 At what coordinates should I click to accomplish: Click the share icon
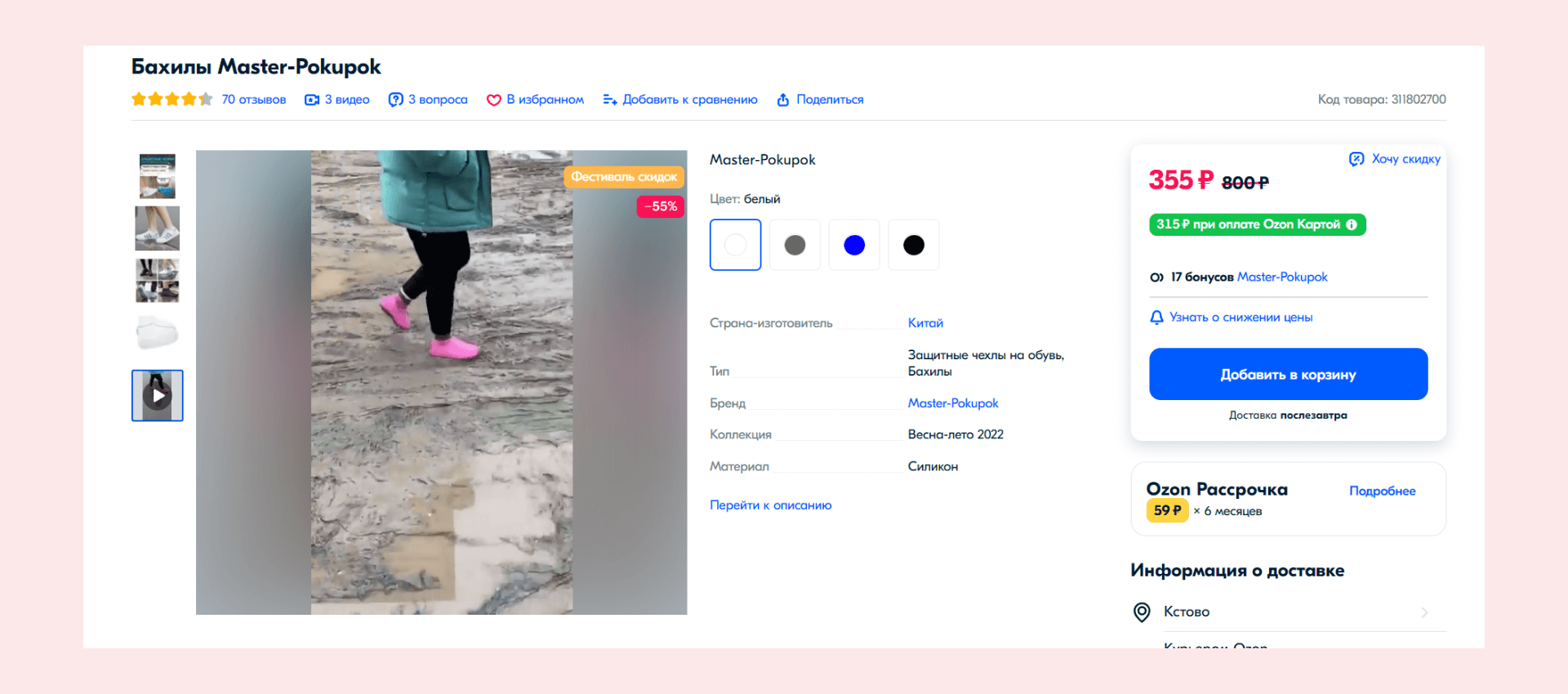pyautogui.click(x=783, y=100)
